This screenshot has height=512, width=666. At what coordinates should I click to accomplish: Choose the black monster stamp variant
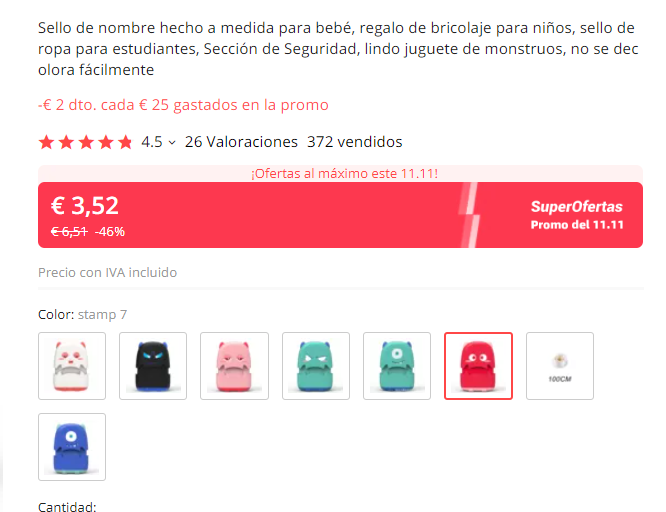coord(153,366)
